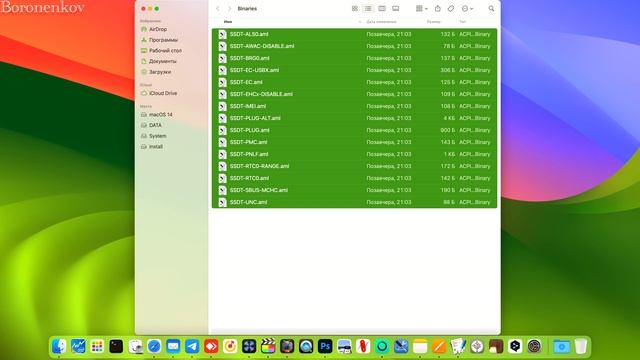
Task: Sort by date modified column header
Action: (381, 22)
